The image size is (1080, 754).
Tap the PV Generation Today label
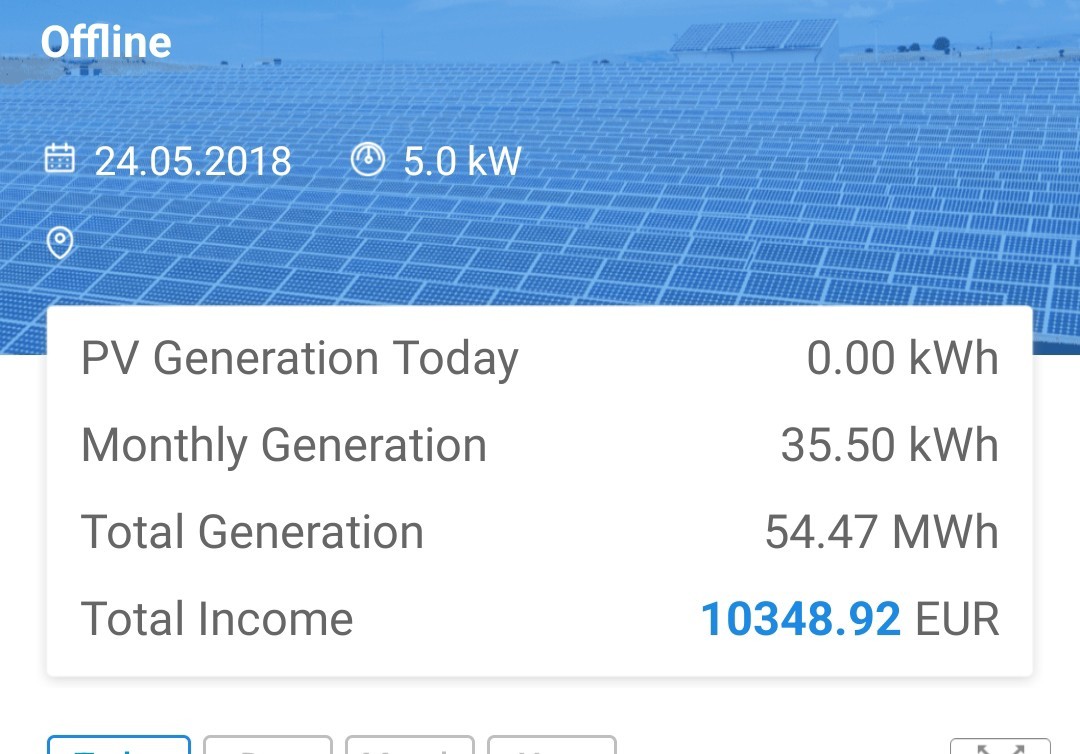pos(300,359)
